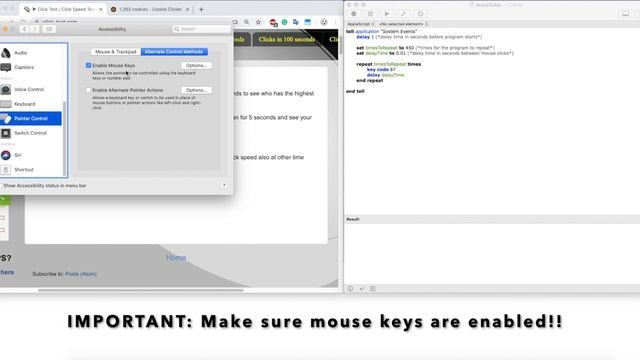The image size is (640, 360).
Task: Click the Accessibility sidebar scrollbar
Action: pos(64,139)
